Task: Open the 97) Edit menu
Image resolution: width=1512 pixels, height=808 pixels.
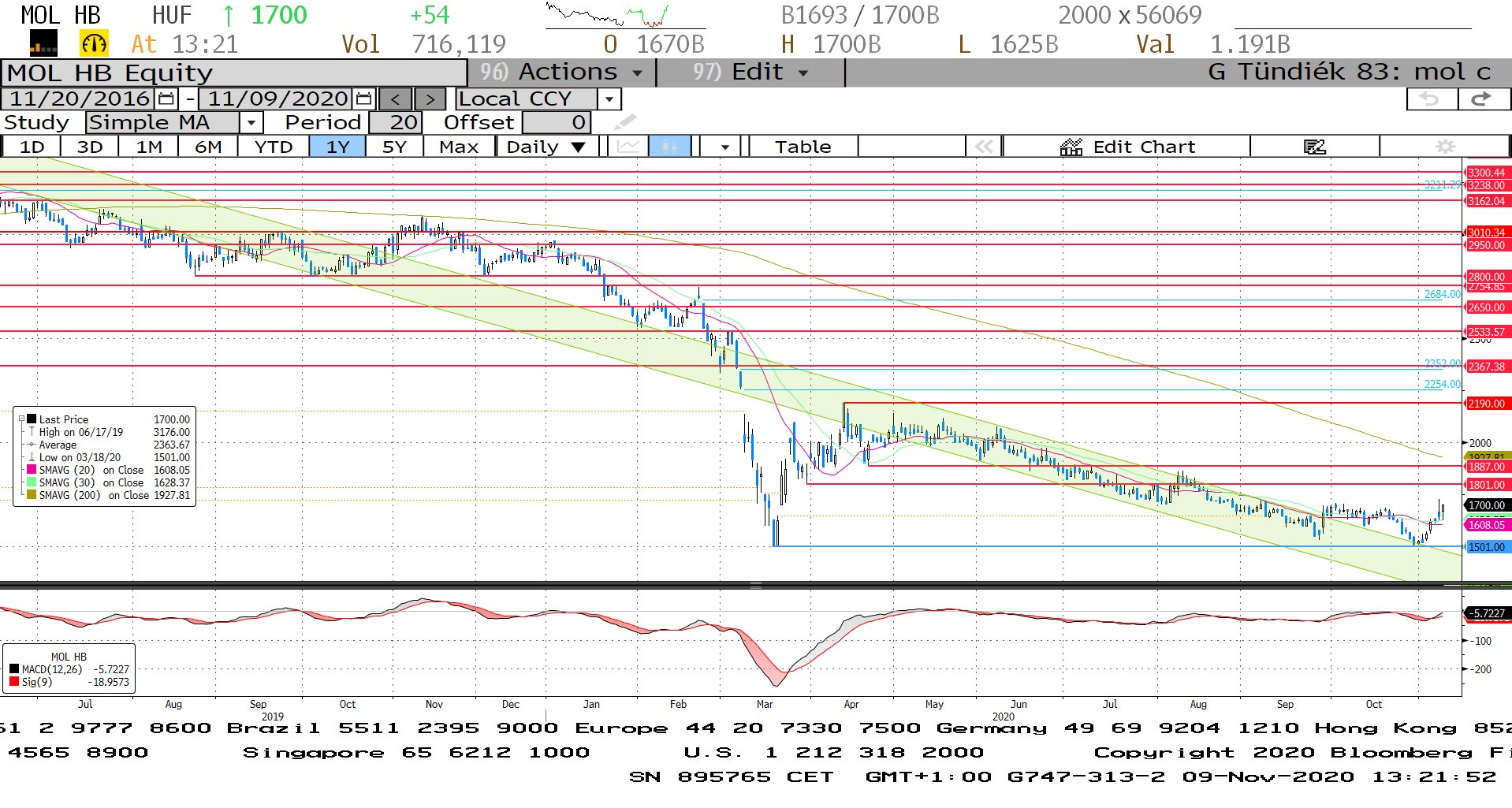Action: (750, 72)
